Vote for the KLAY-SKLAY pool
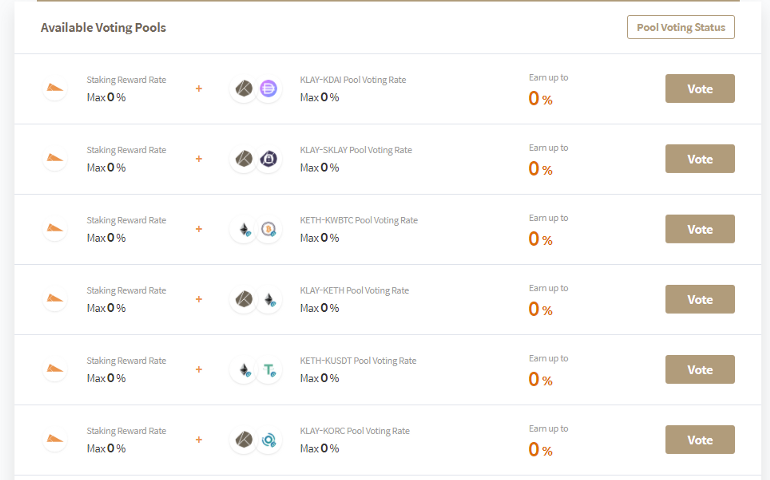Viewport: 770px width, 480px height. [x=700, y=159]
